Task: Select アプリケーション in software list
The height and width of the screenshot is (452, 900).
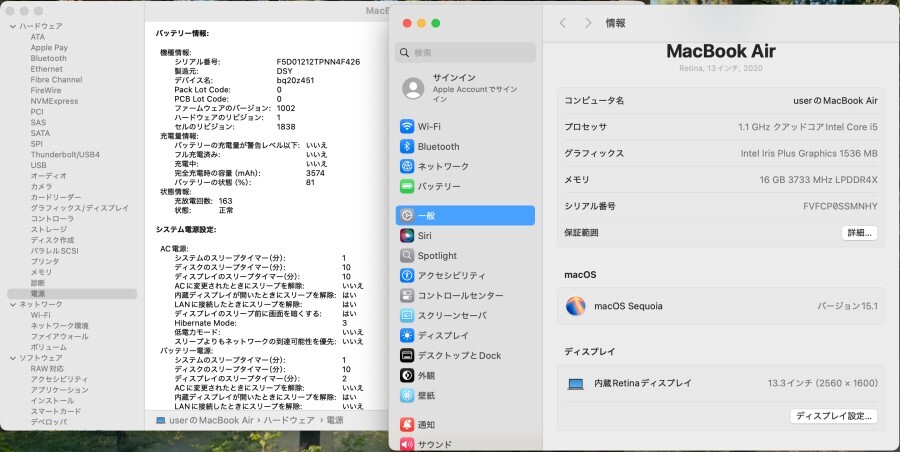Action: (60, 390)
